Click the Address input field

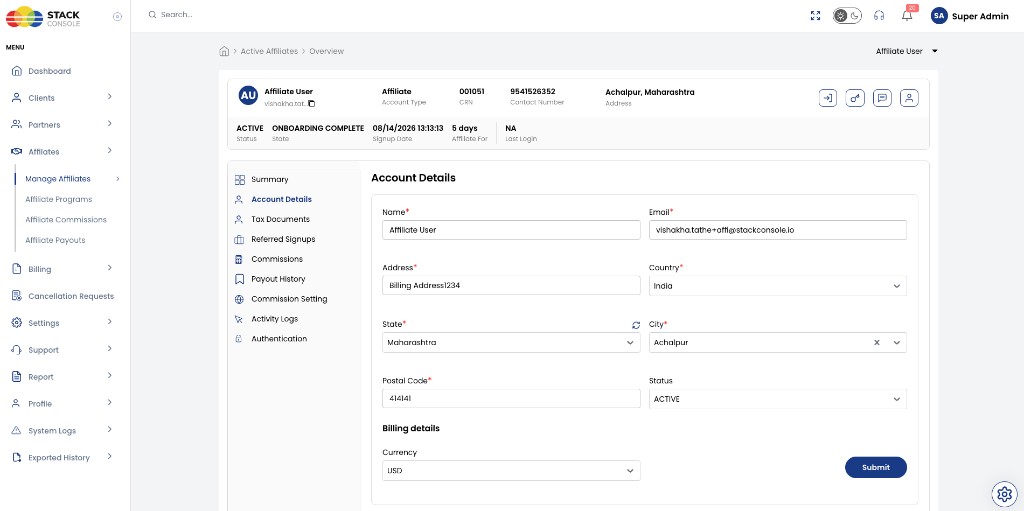pos(511,285)
